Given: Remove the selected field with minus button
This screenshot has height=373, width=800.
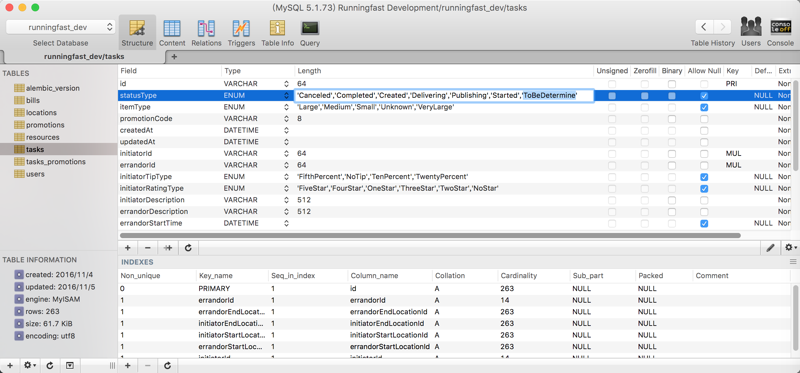Looking at the screenshot, I should 147,248.
